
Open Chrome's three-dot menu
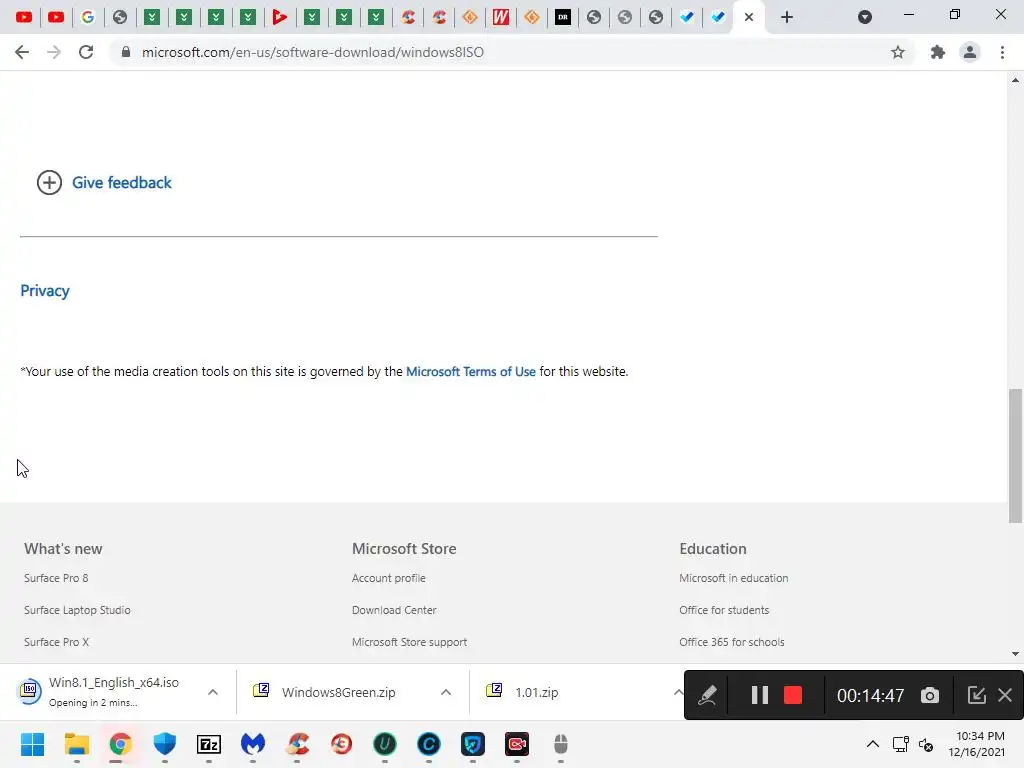[x=1002, y=52]
